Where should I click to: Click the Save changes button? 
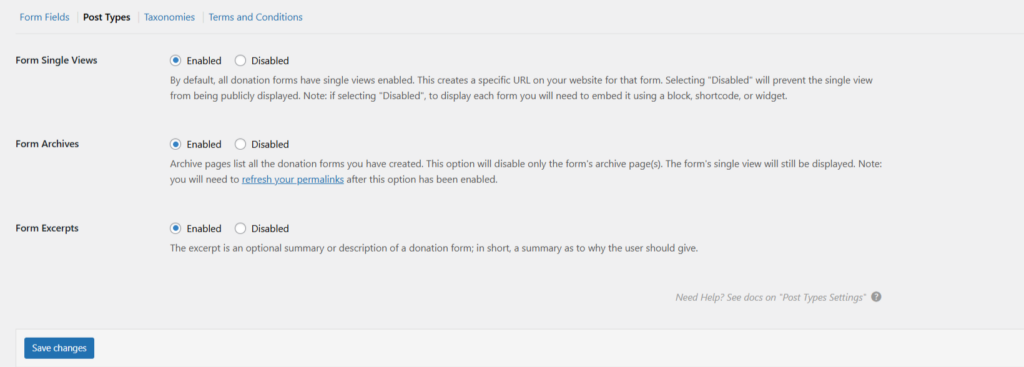coord(59,348)
